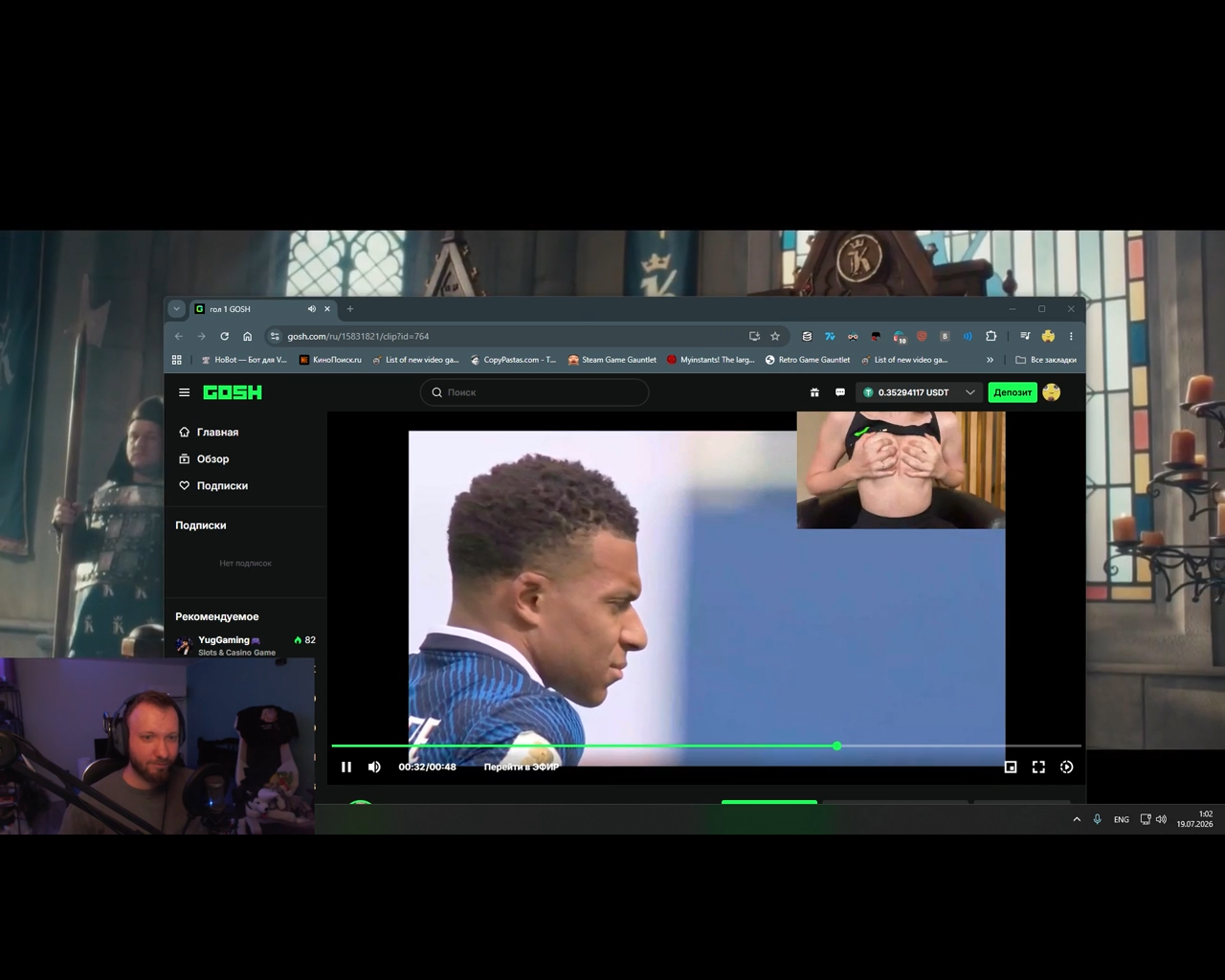Enter fullscreen video mode

(x=1038, y=767)
